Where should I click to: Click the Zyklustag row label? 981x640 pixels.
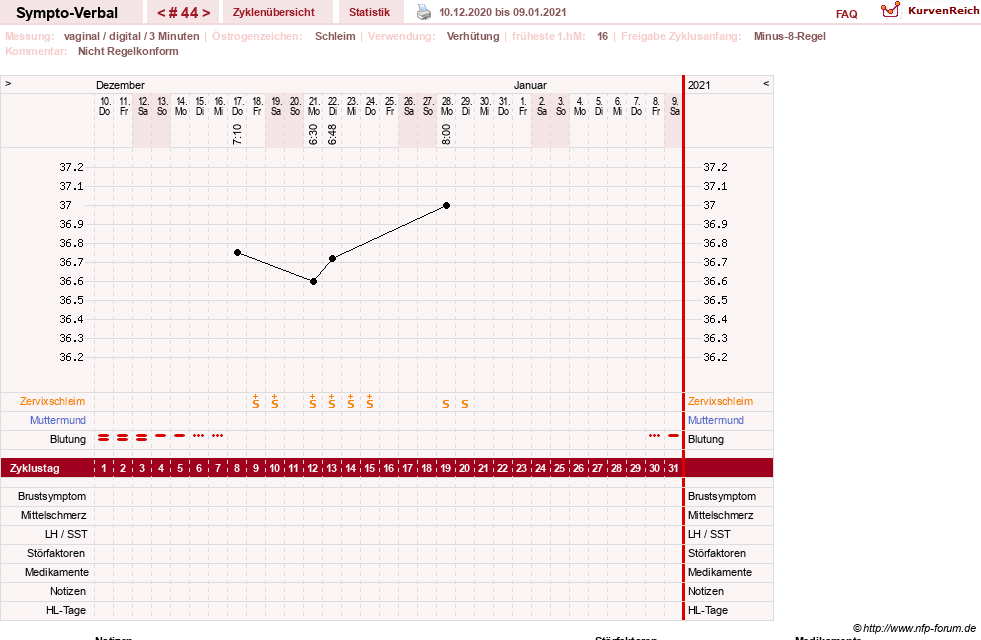pyautogui.click(x=34, y=468)
